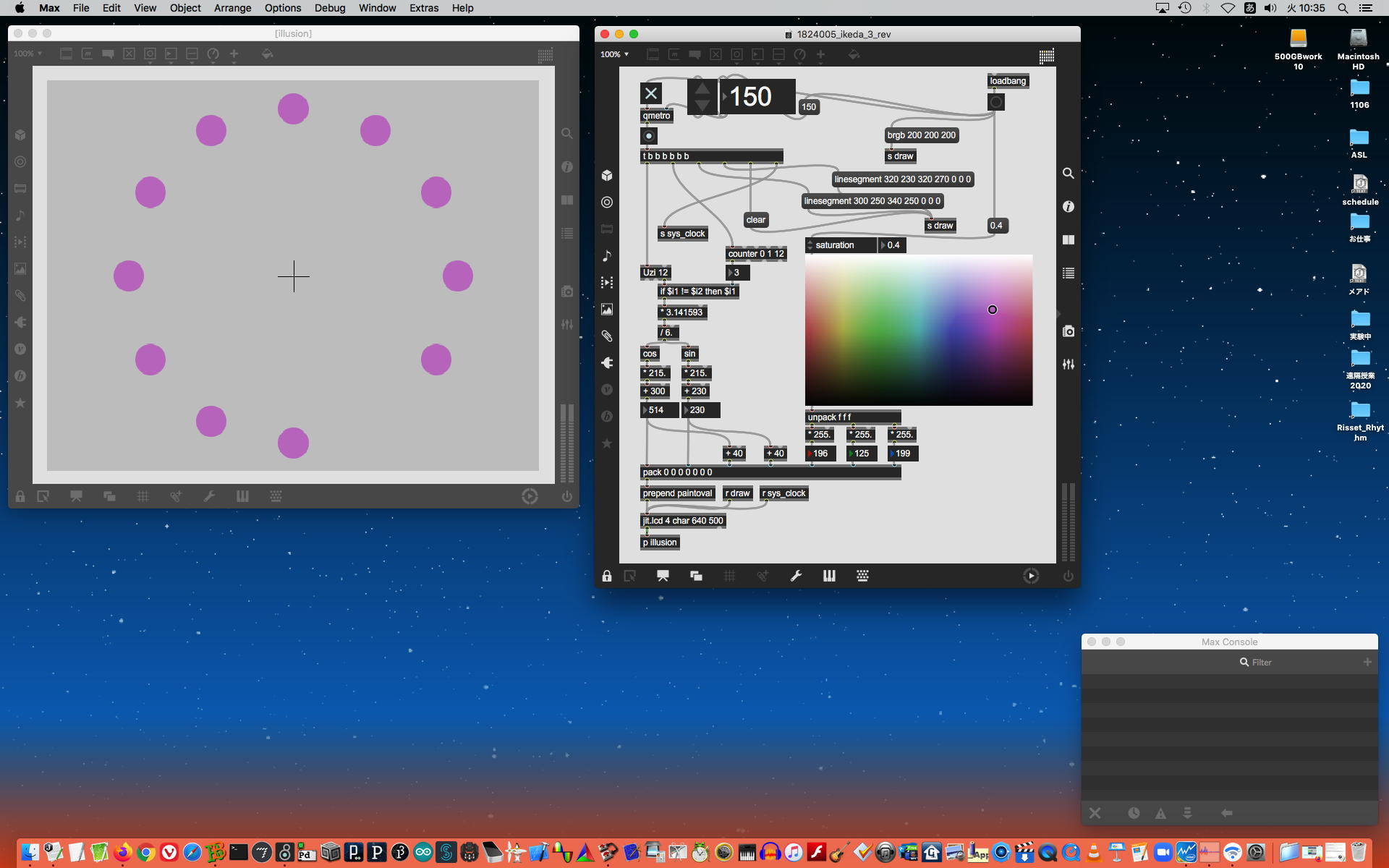Open the paperclip snippets icon in sidebar
Viewport: 1389px width, 868px height.
tap(607, 336)
